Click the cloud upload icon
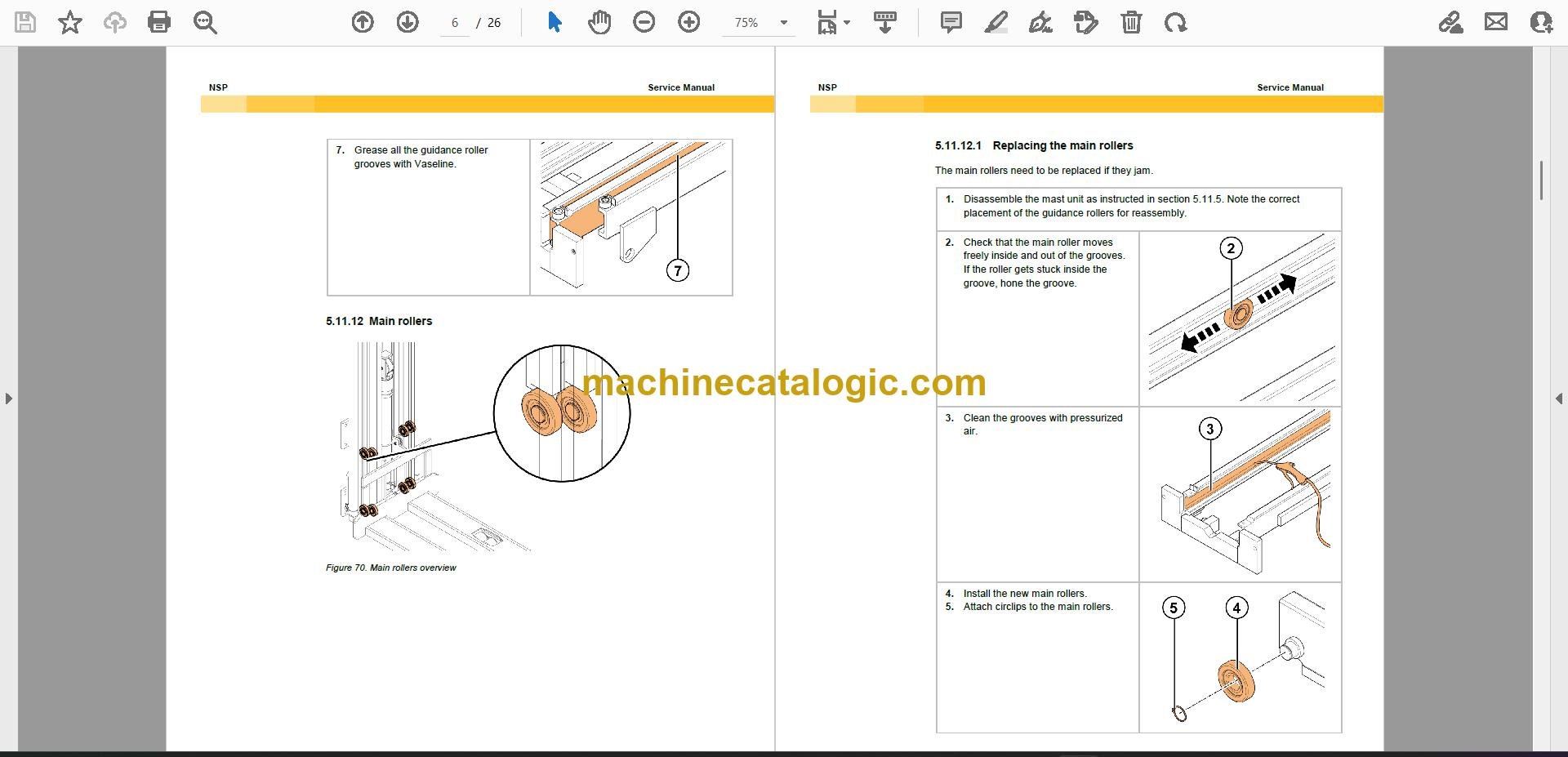The height and width of the screenshot is (757, 1568). pyautogui.click(x=114, y=22)
